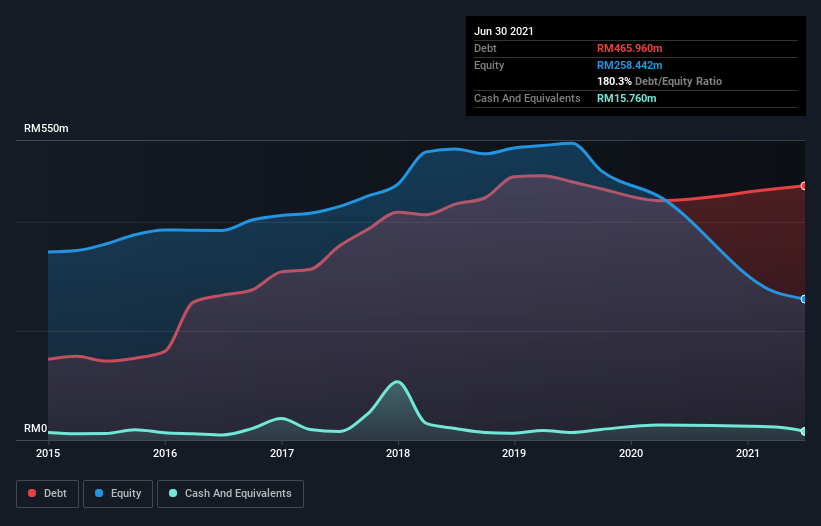821x526 pixels.
Task: Click the teal Cash legend dot
Action: coord(173,493)
